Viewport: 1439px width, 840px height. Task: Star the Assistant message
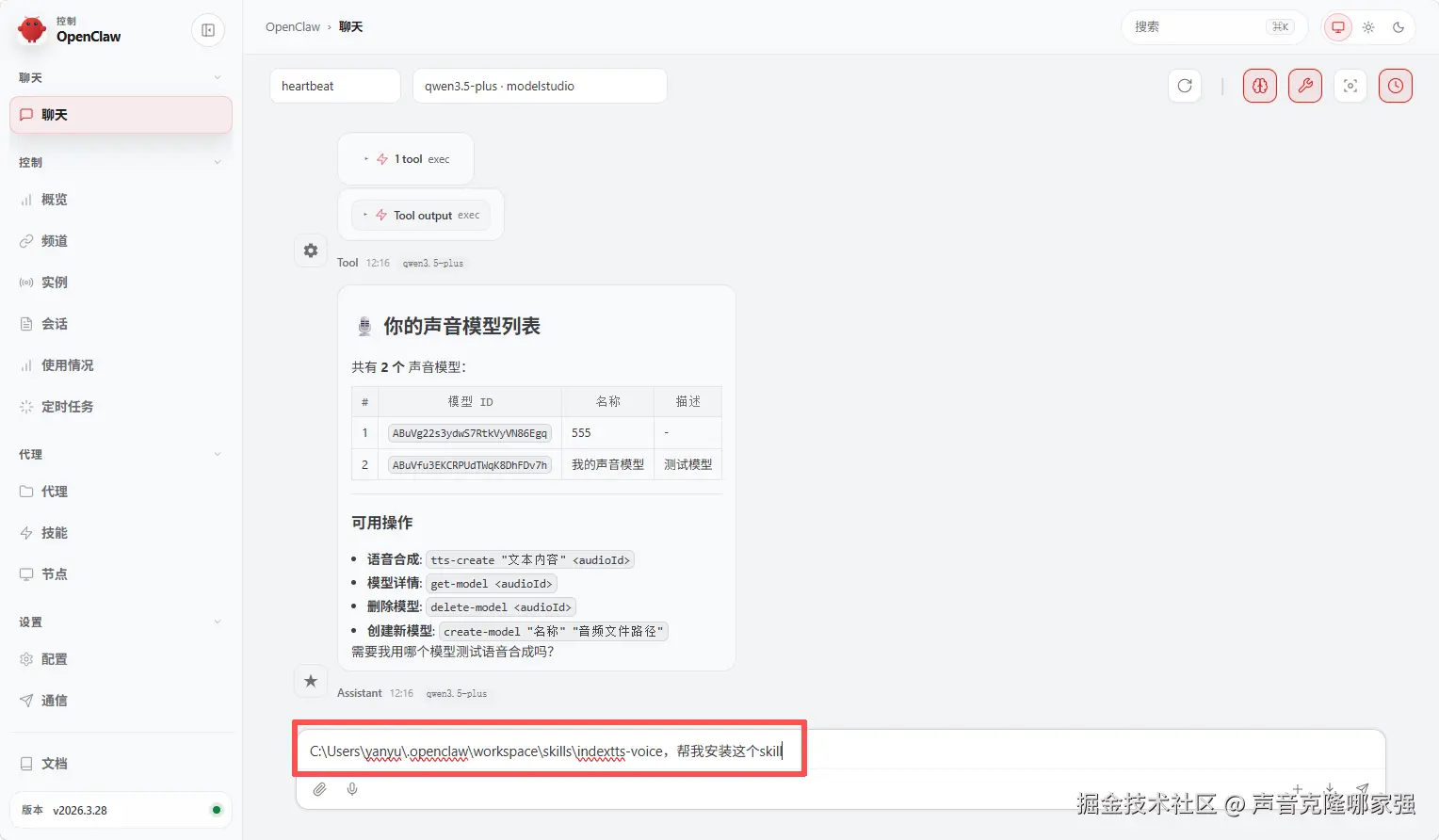(x=311, y=681)
